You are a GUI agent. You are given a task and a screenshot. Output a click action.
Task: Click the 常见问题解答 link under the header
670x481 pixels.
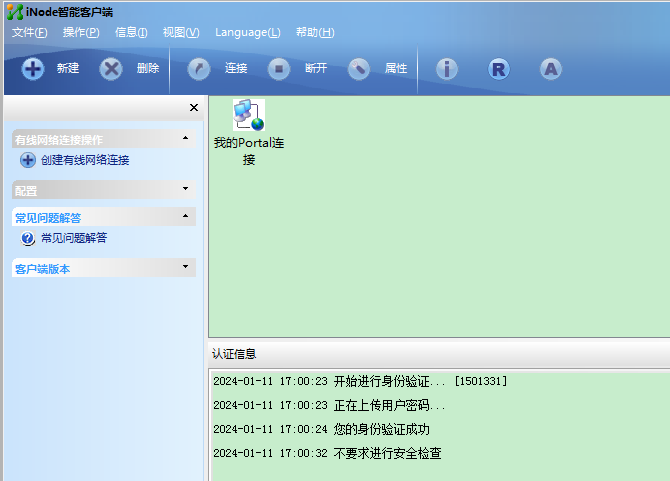74,238
